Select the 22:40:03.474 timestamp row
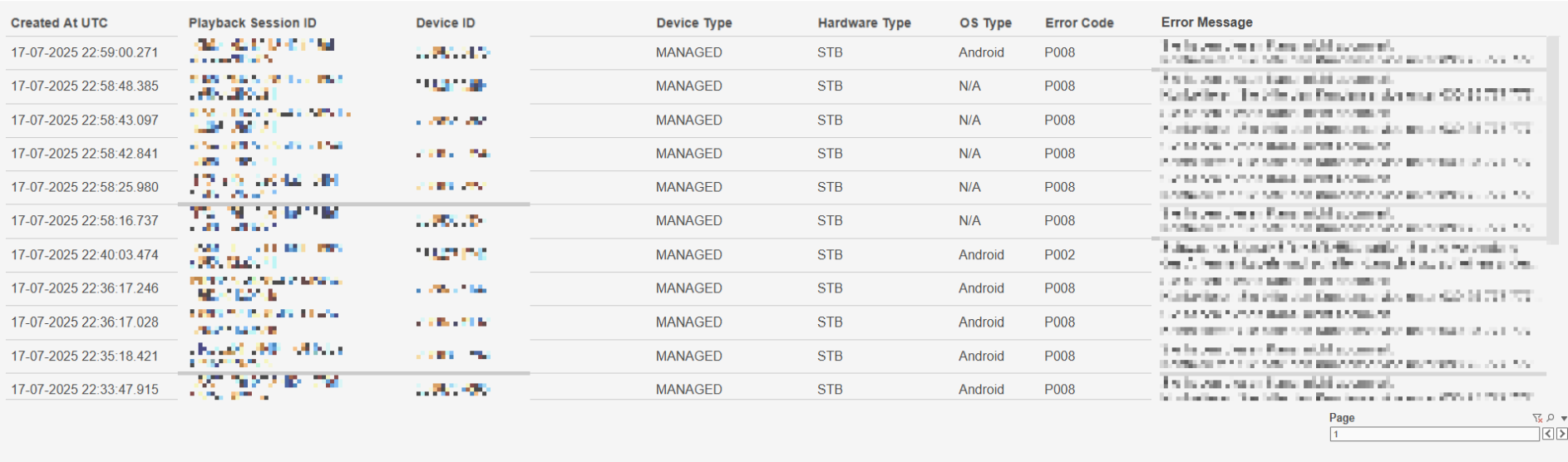Image resolution: width=1568 pixels, height=462 pixels. (84, 255)
